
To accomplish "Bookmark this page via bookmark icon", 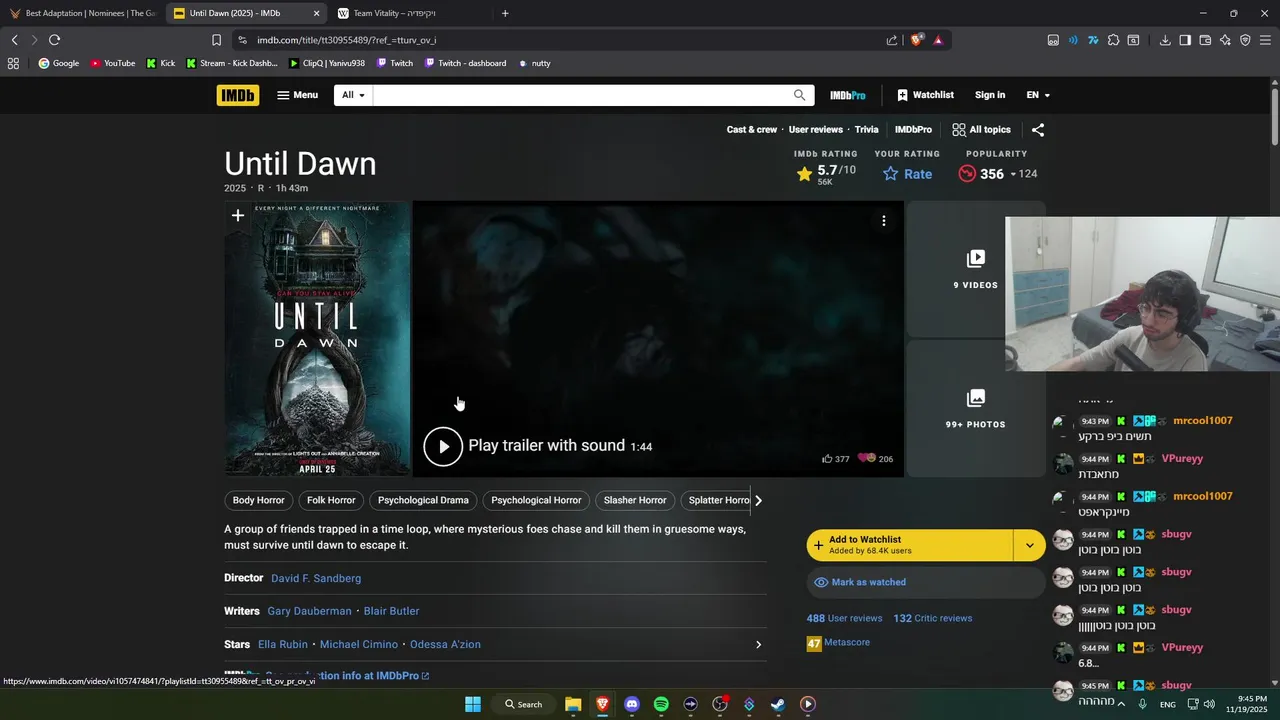I will pyautogui.click(x=216, y=40).
